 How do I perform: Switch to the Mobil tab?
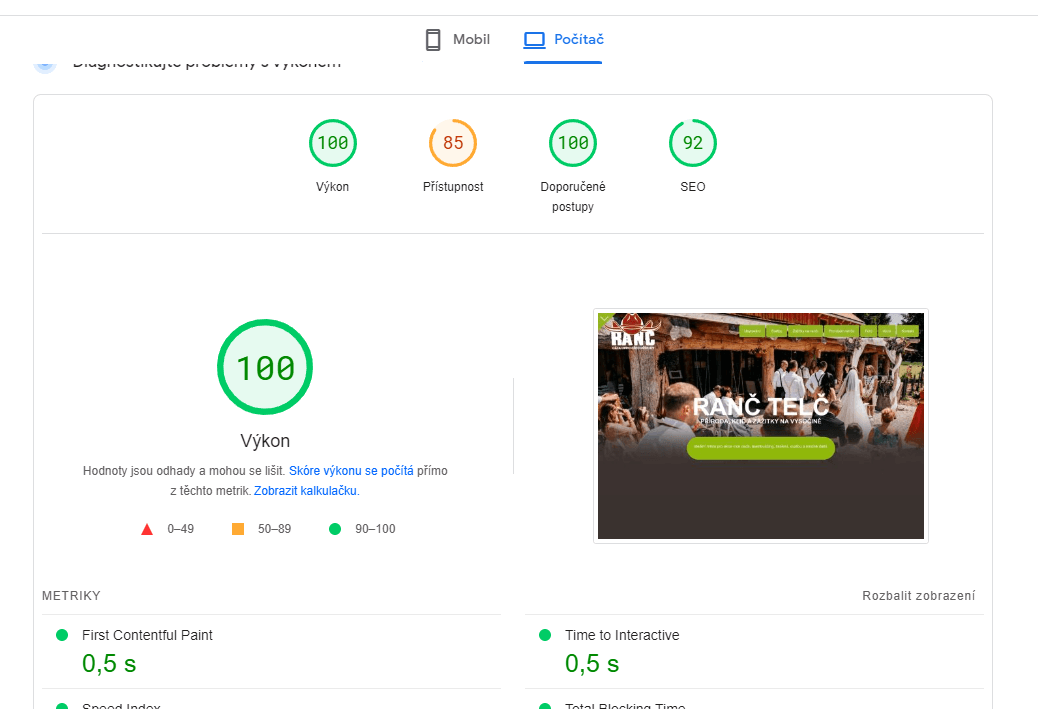click(458, 40)
